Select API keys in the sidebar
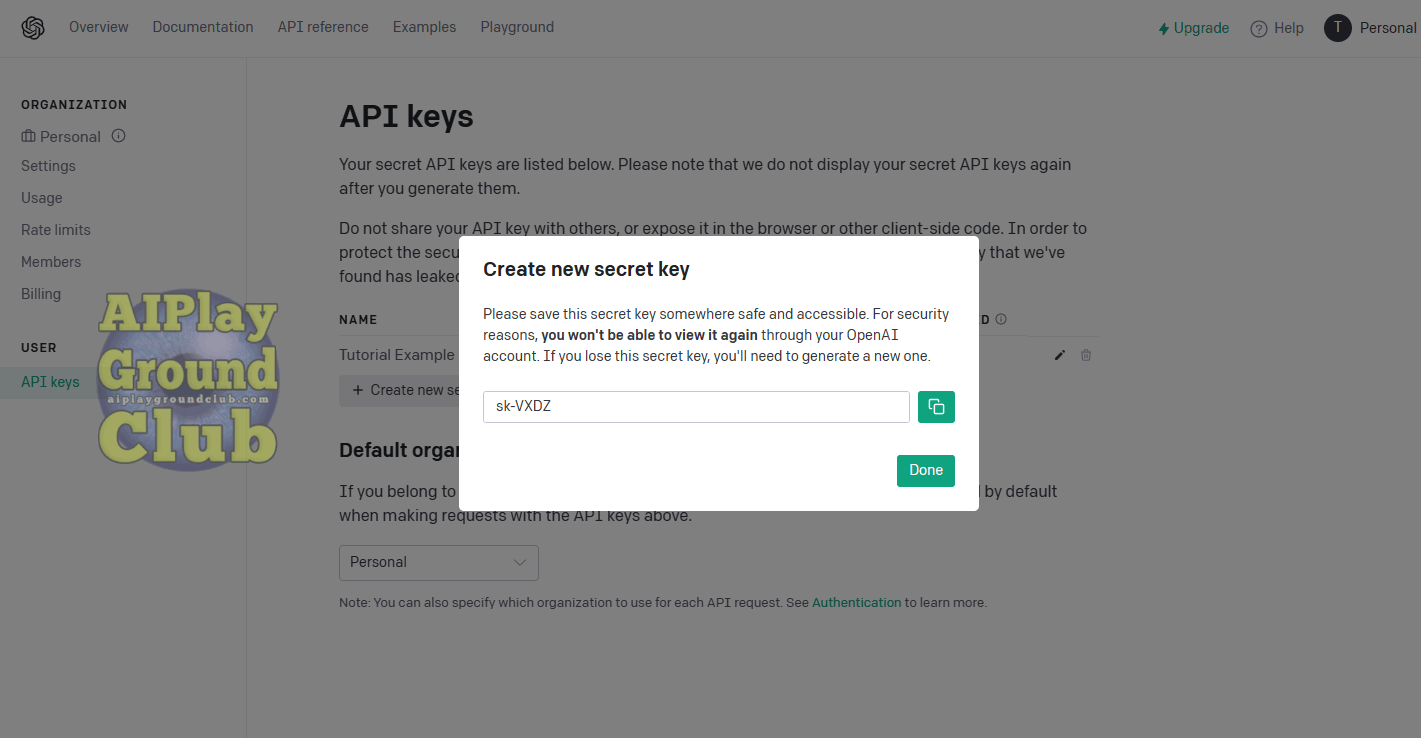The width and height of the screenshot is (1421, 738). [50, 382]
